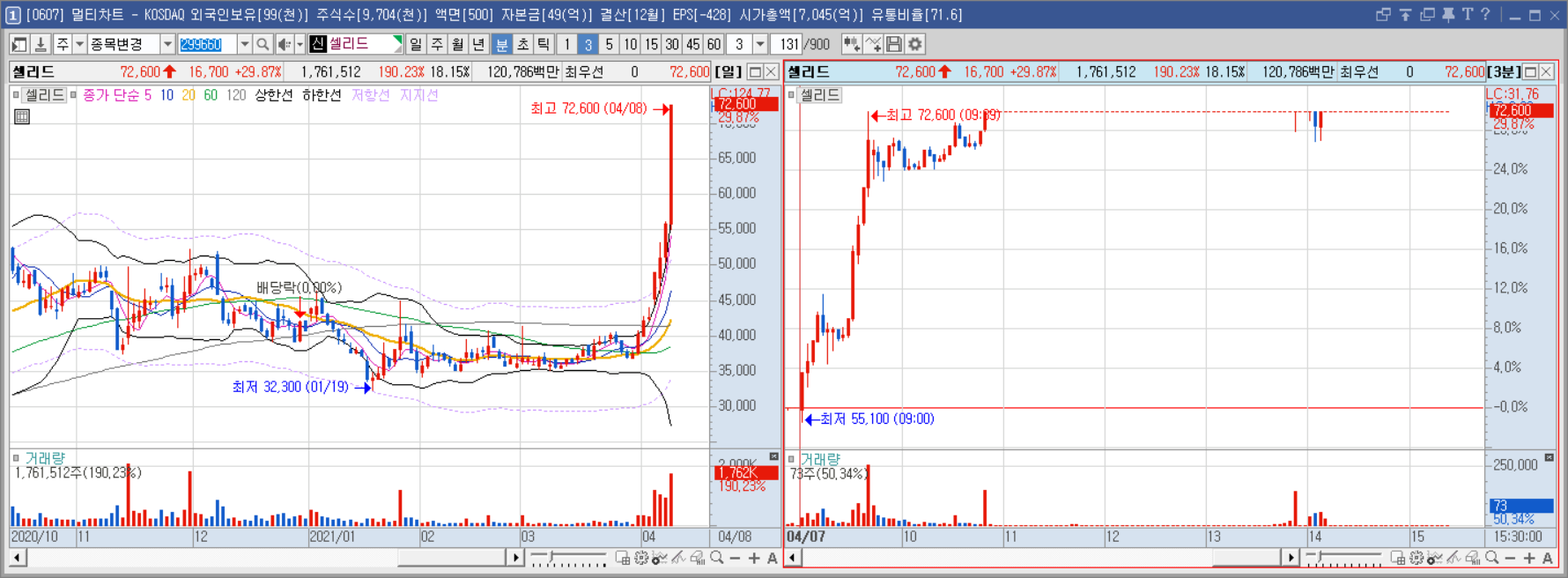Screen dimensions: 1568x578
Task: Toggle the 거래량 legend checkbox on daily chart
Action: point(16,458)
